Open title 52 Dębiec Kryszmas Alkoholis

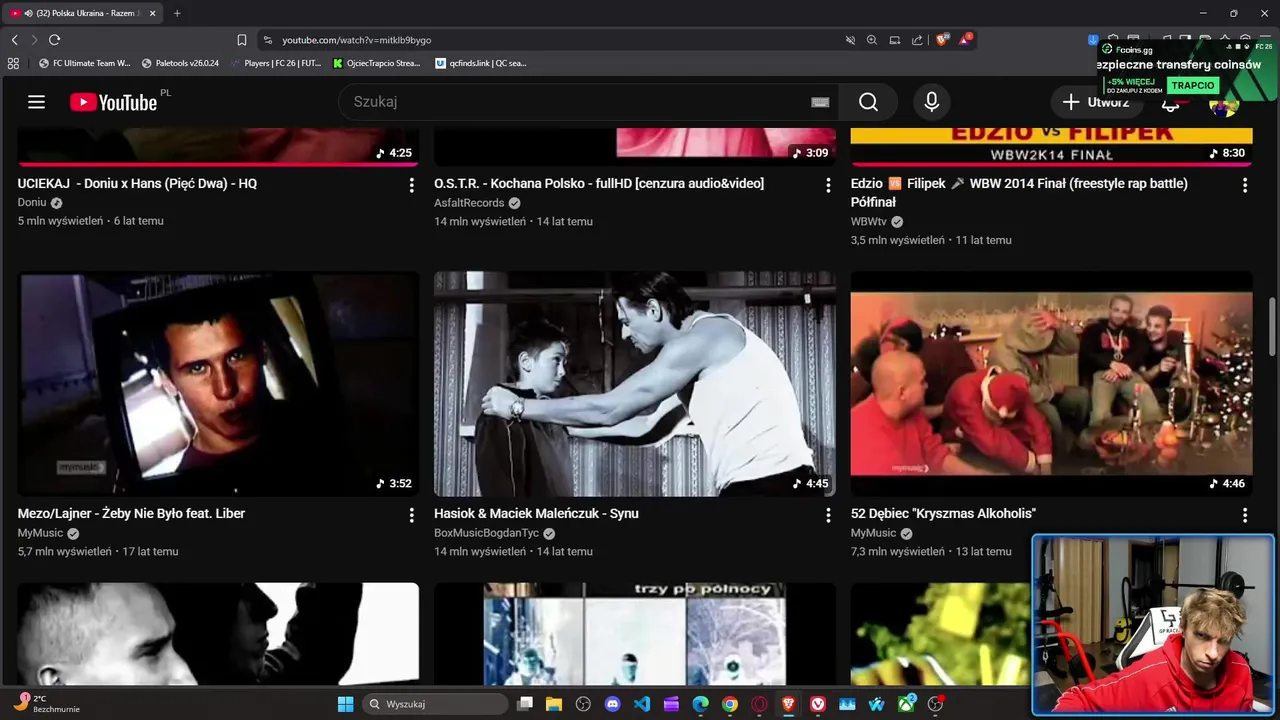pos(943,514)
